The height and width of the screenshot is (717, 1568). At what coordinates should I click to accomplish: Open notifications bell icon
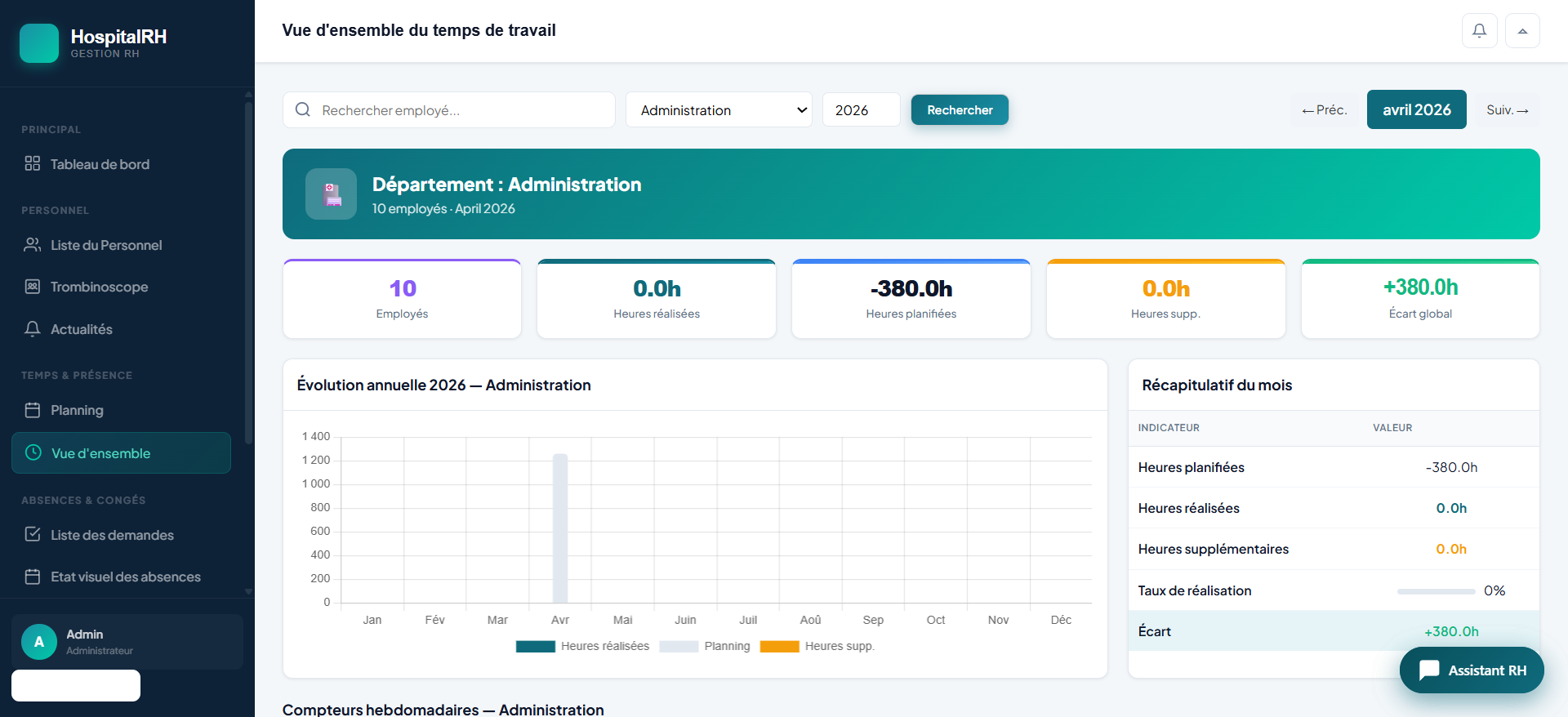[x=1479, y=31]
